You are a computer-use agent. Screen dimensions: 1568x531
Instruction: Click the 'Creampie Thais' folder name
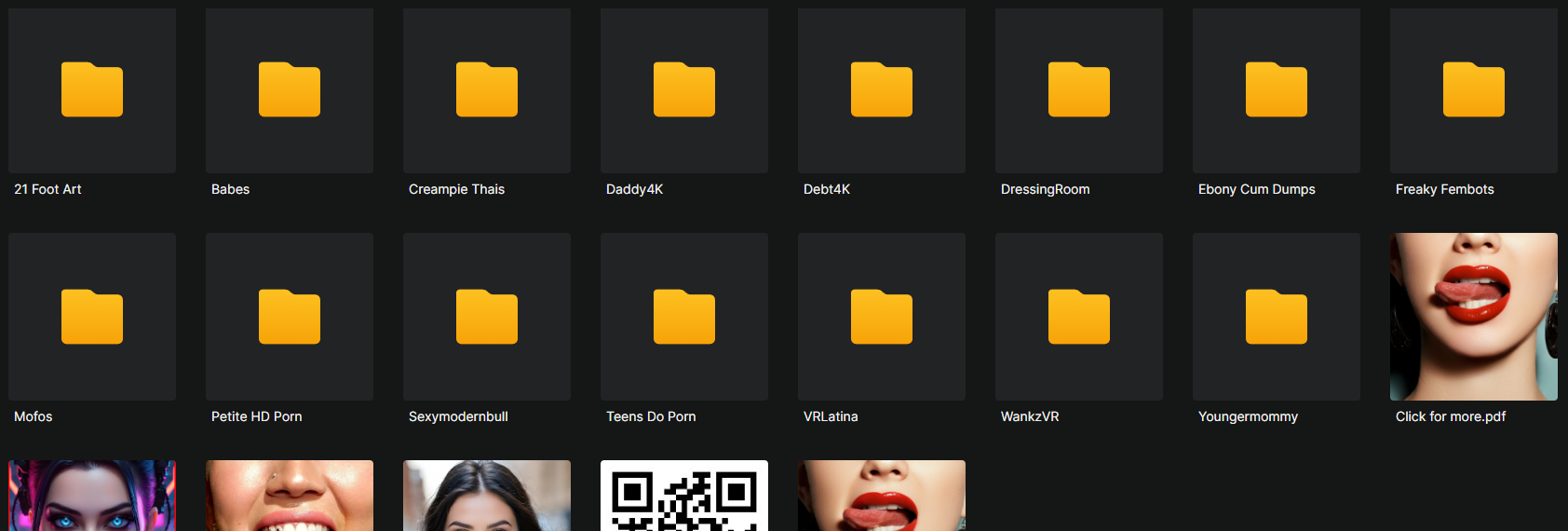click(456, 189)
